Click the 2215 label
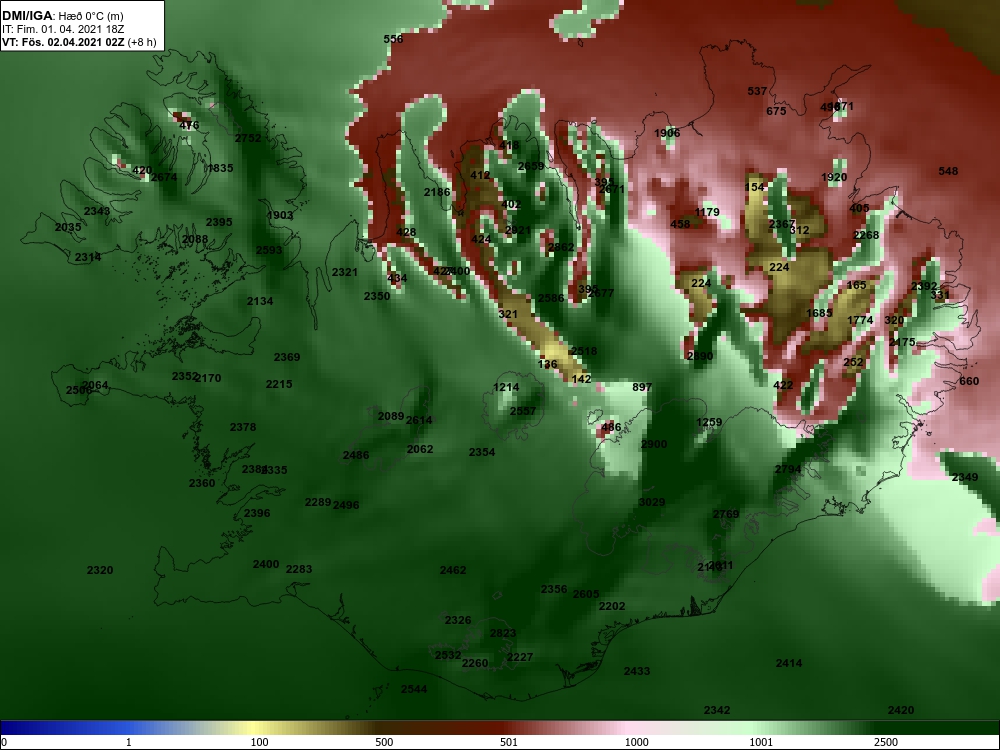Viewport: 1000px width, 750px height. pyautogui.click(x=279, y=385)
